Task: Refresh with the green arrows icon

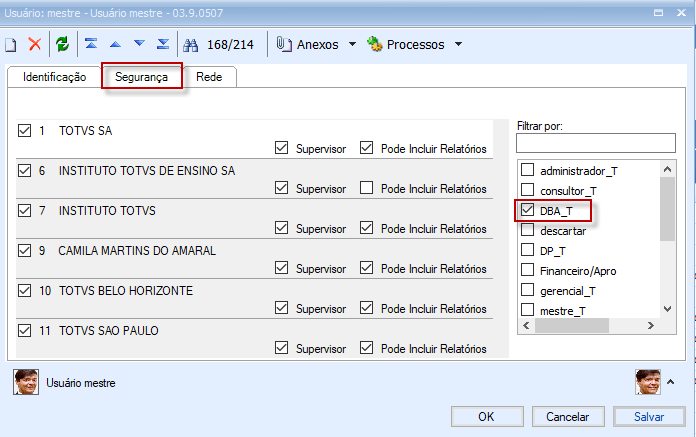Action: click(x=63, y=44)
